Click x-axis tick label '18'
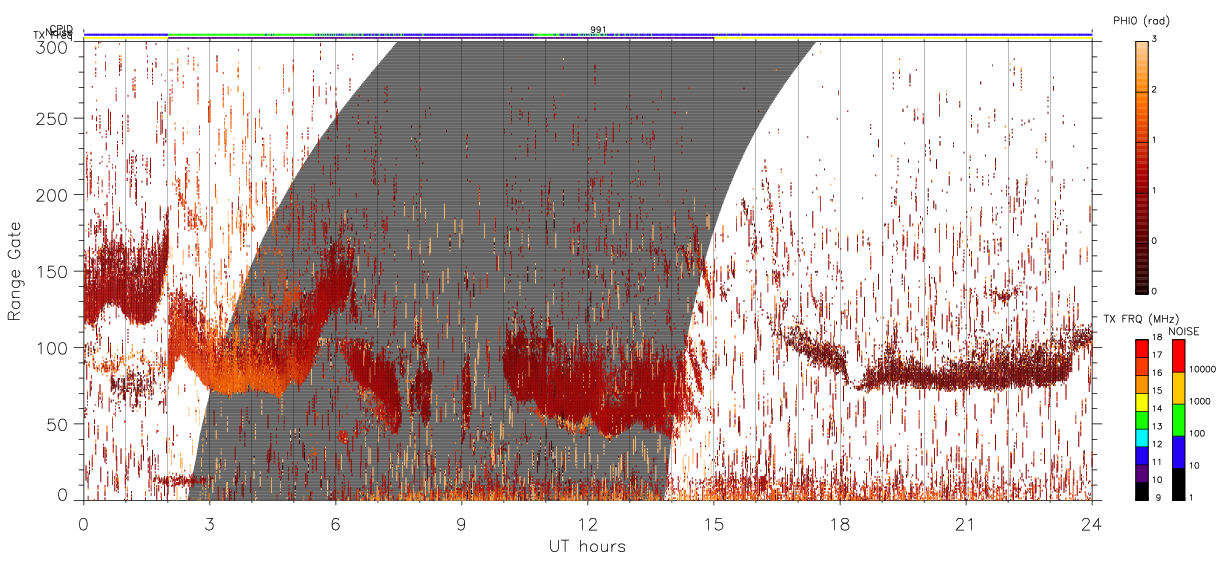The width and height of the screenshot is (1228, 567). coord(840,524)
